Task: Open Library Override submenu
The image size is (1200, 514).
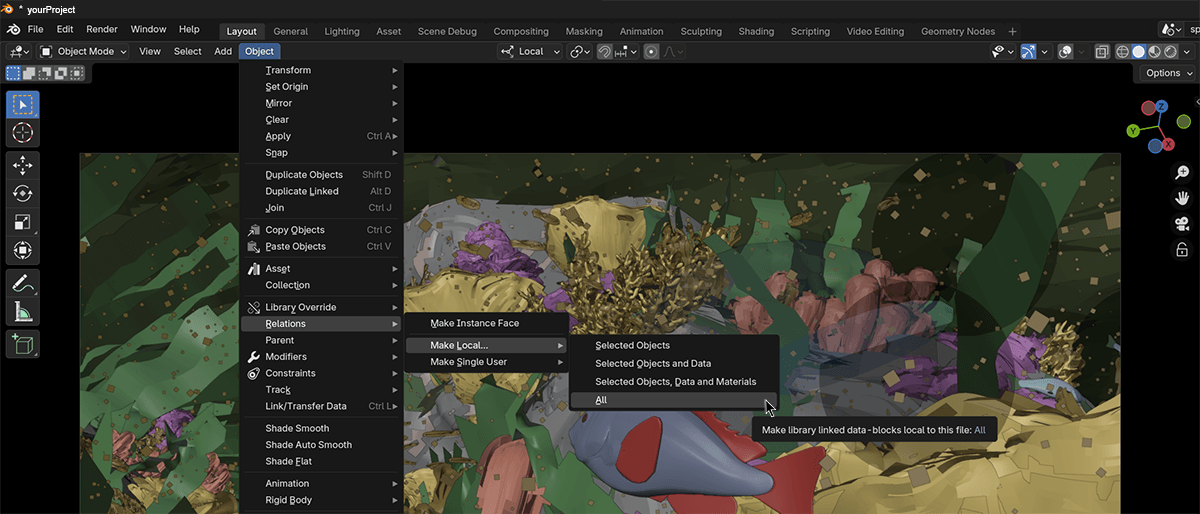Action: (x=321, y=307)
